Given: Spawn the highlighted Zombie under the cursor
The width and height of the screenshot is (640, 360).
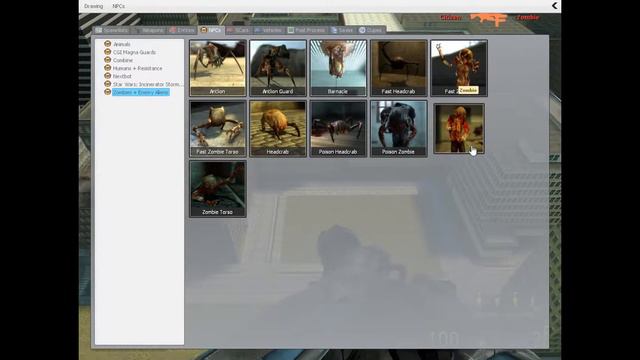Looking at the screenshot, I should pos(459,128).
